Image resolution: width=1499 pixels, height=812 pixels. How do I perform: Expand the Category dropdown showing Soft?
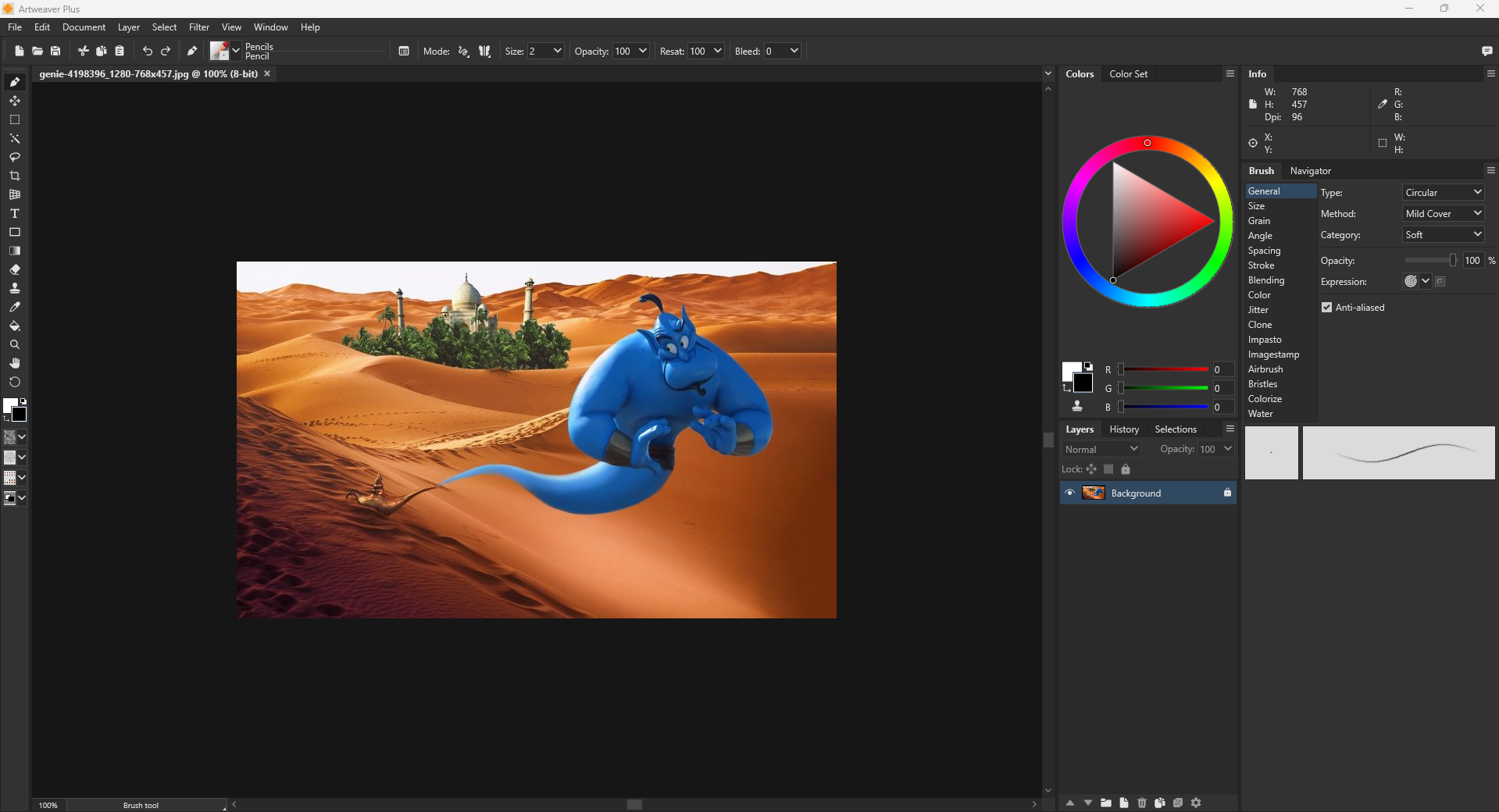(1443, 235)
